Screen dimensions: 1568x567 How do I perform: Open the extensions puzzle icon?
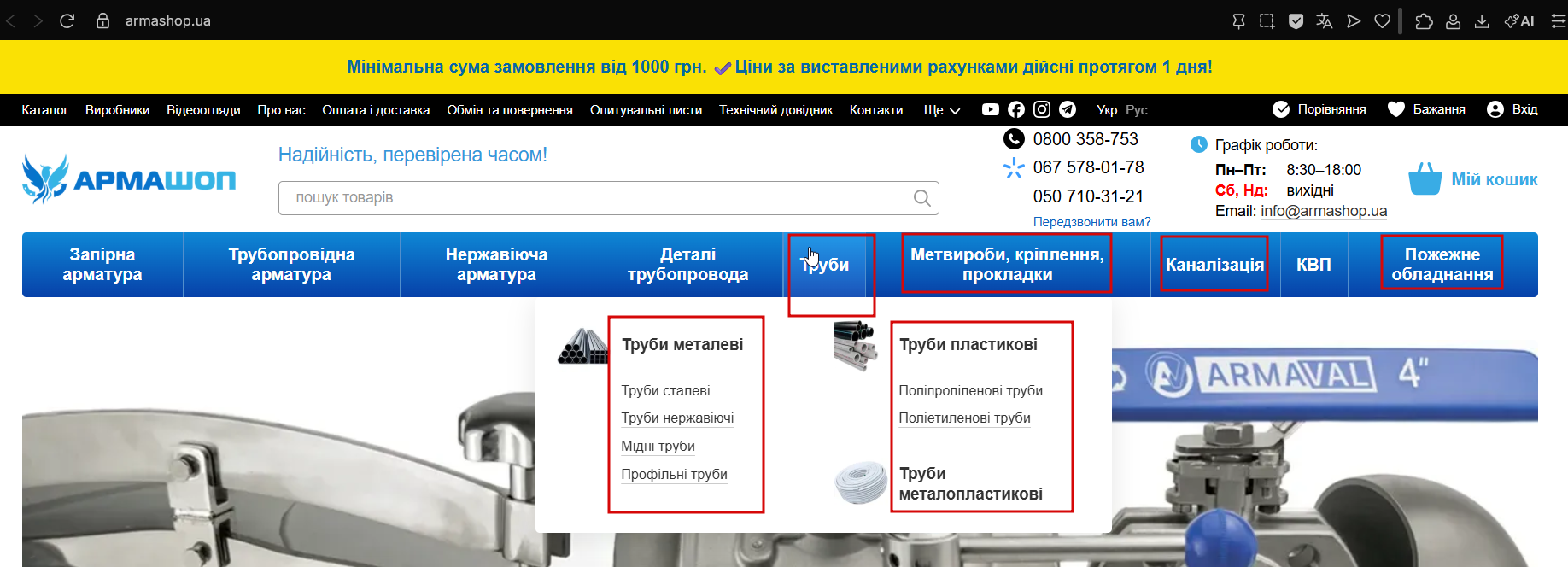coord(1424,21)
